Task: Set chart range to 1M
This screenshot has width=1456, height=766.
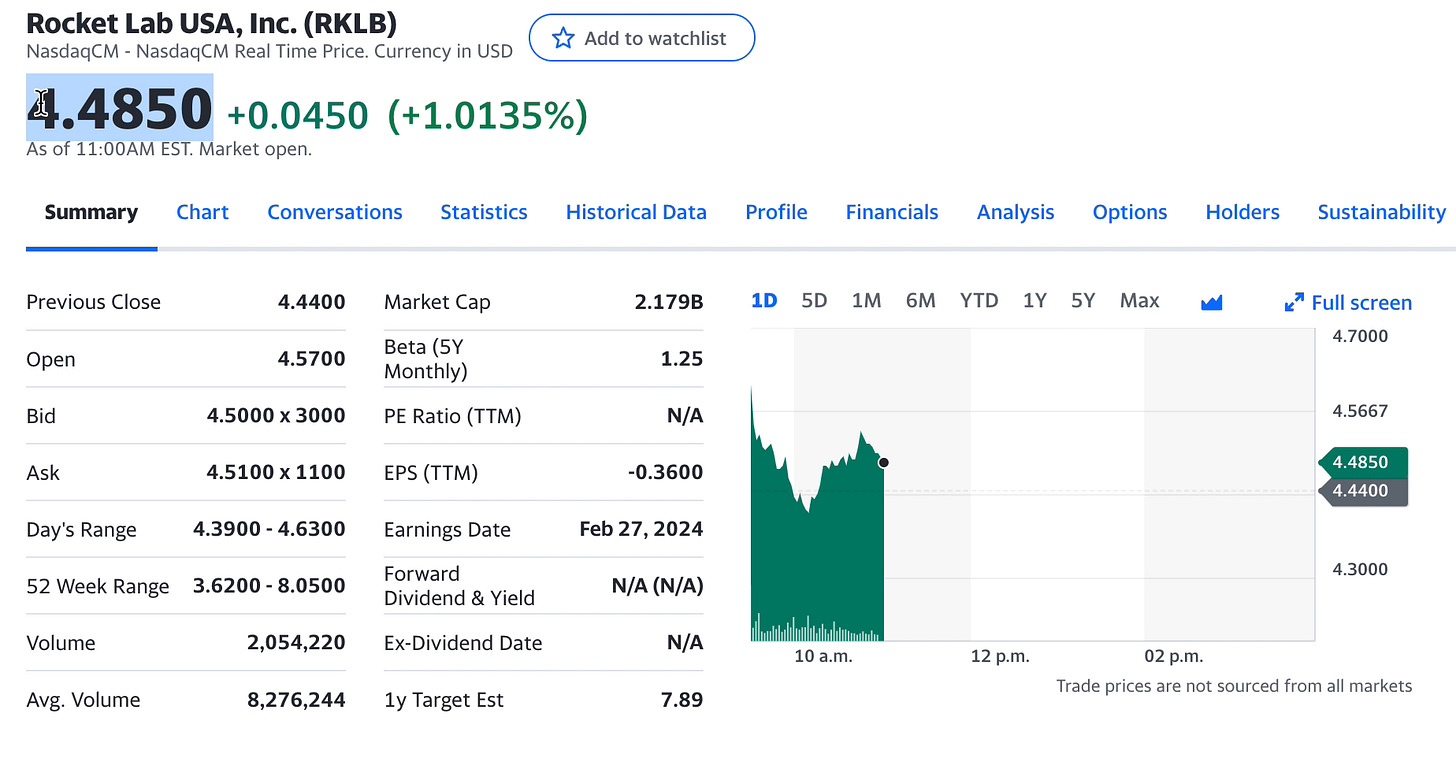Action: pyautogui.click(x=866, y=300)
